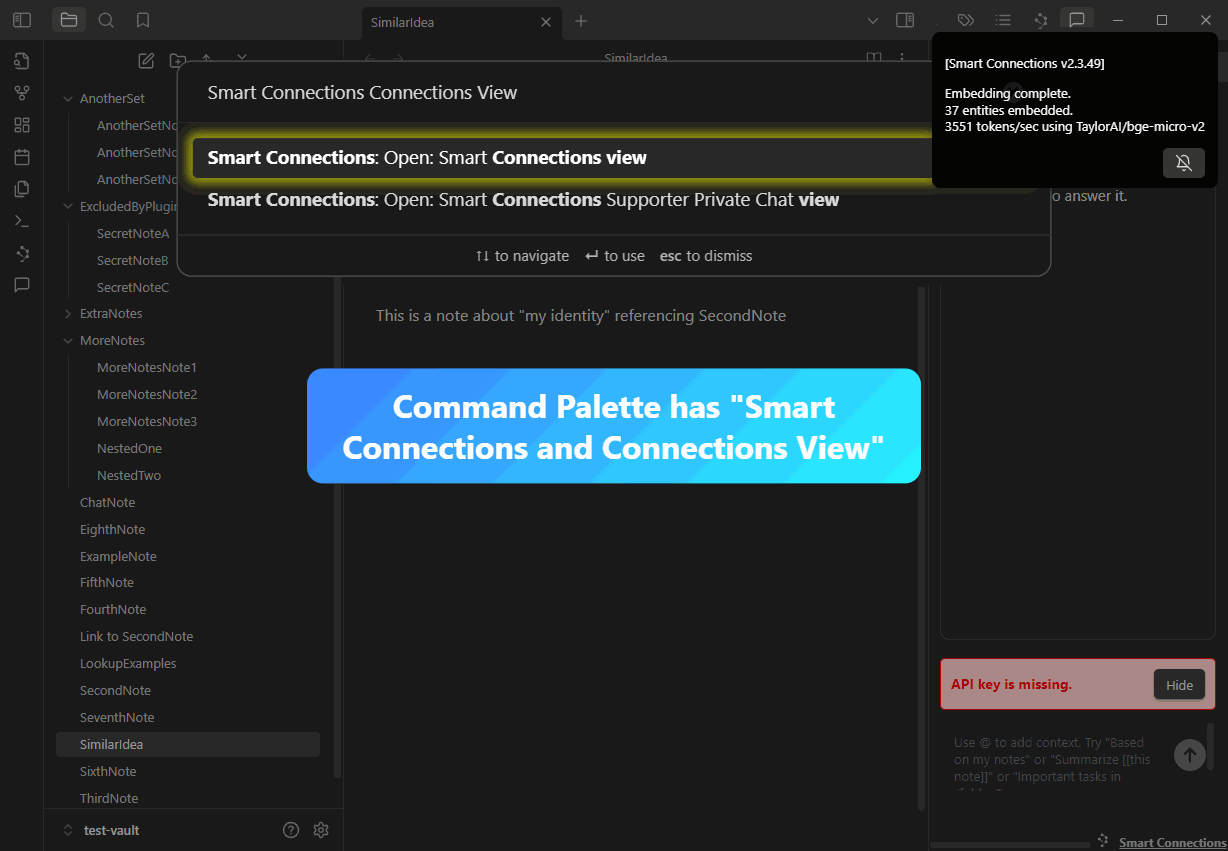Open the NestedOne file

coord(129,449)
